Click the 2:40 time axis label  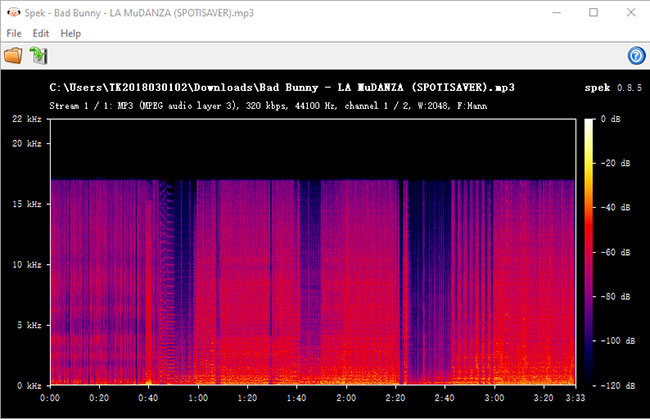[x=444, y=398]
